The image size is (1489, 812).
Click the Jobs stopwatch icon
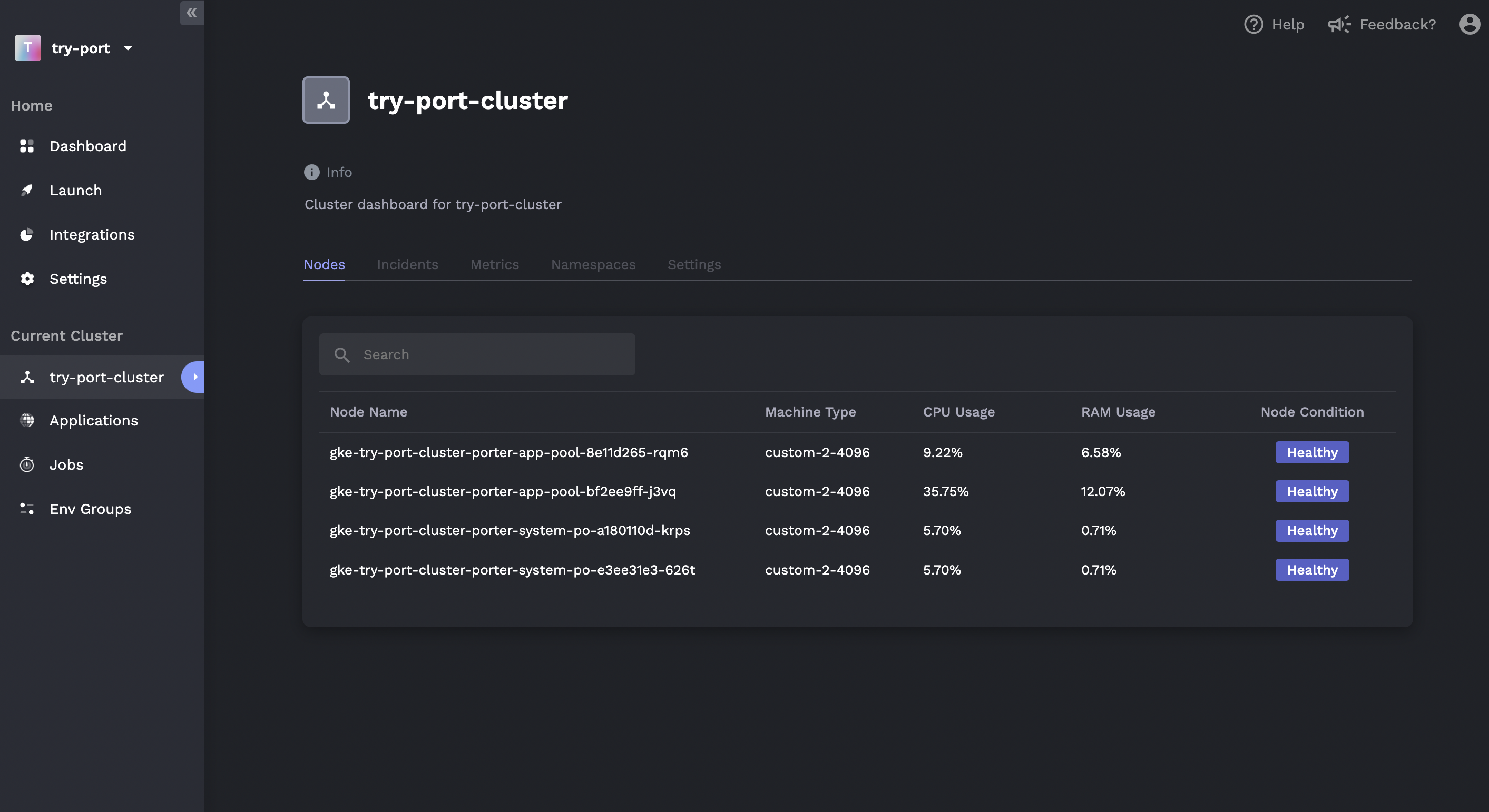coord(27,465)
